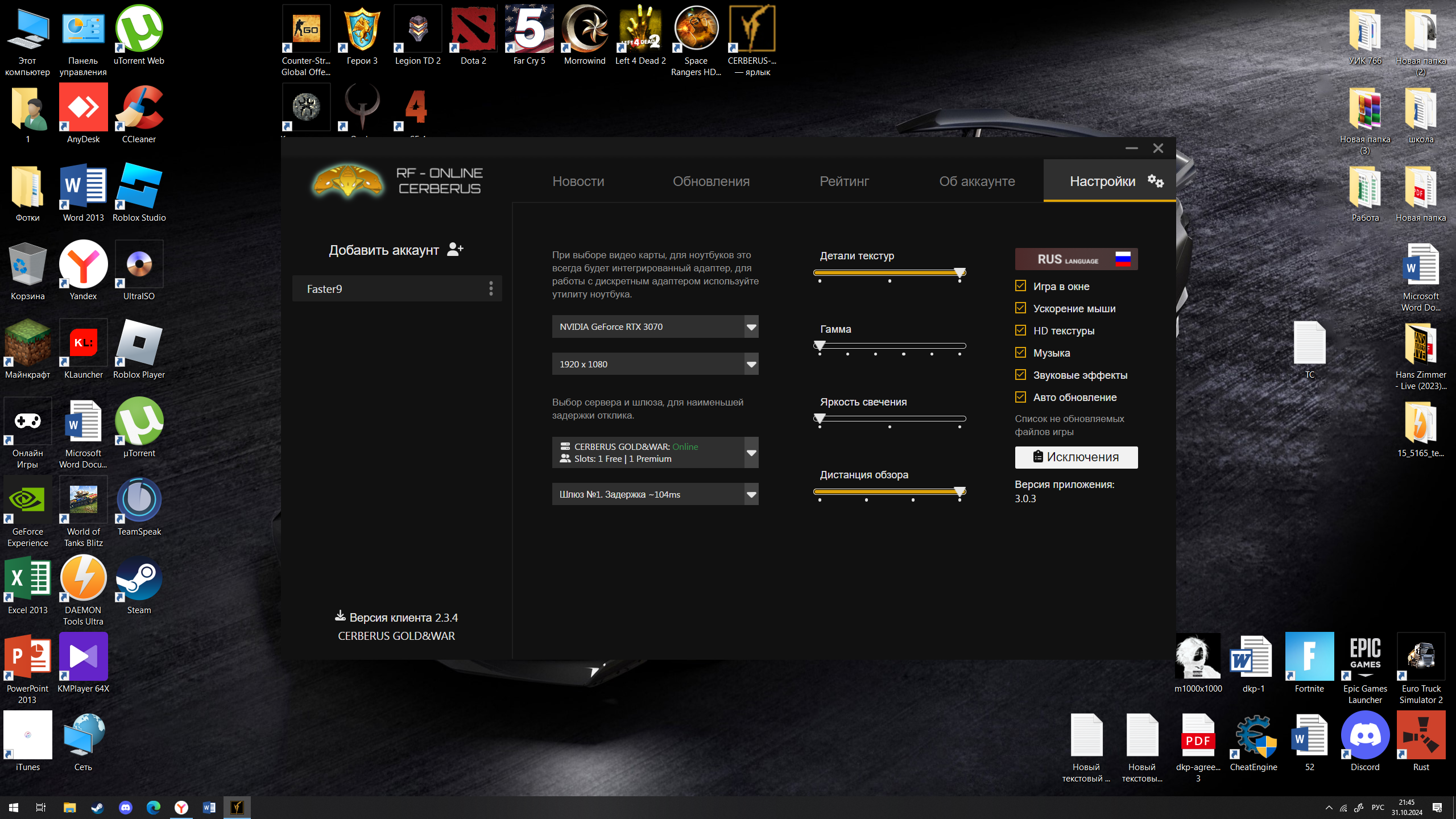The image size is (1456, 819).
Task: Click the Добавить аккаунт button
Action: pos(396,250)
